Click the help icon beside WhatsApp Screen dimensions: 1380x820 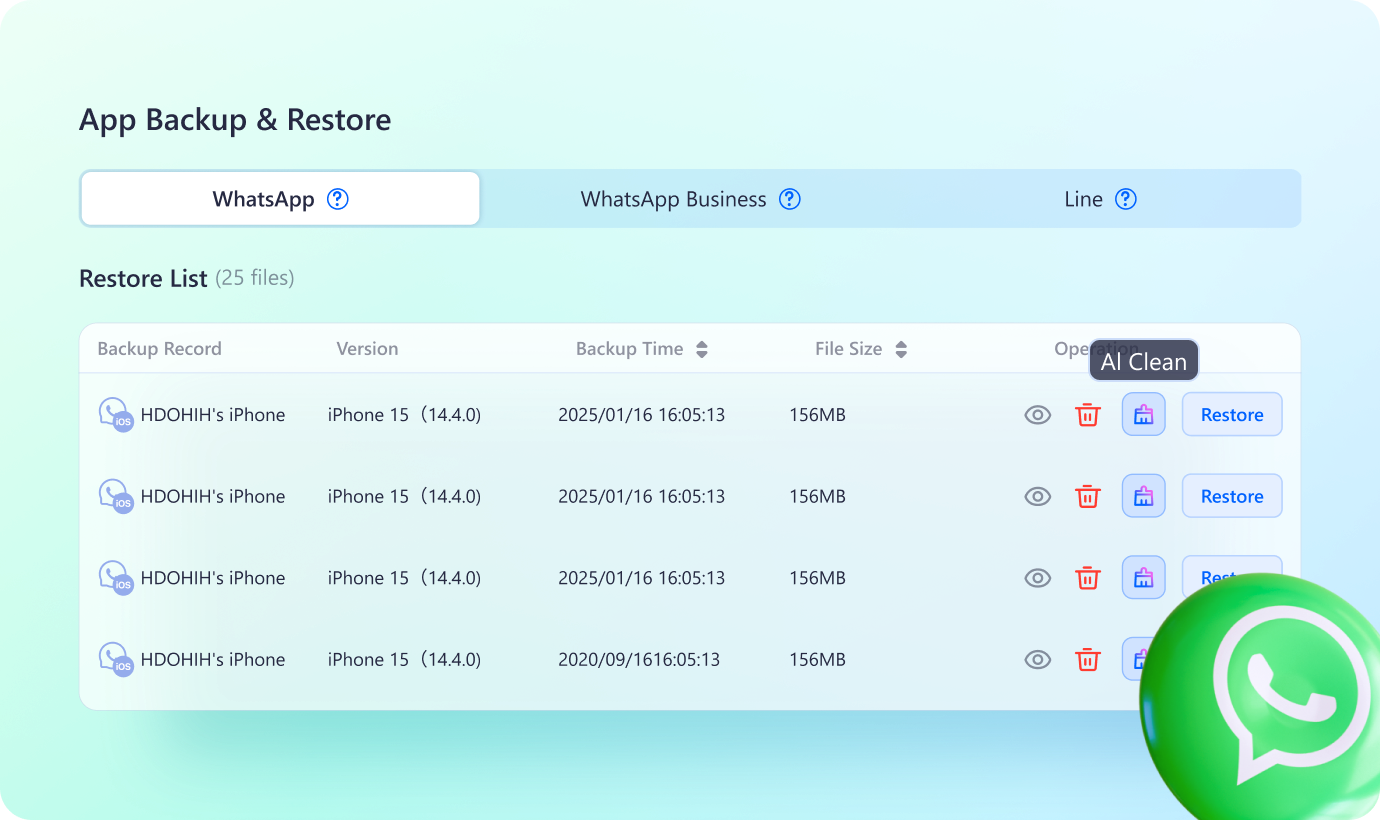(338, 199)
